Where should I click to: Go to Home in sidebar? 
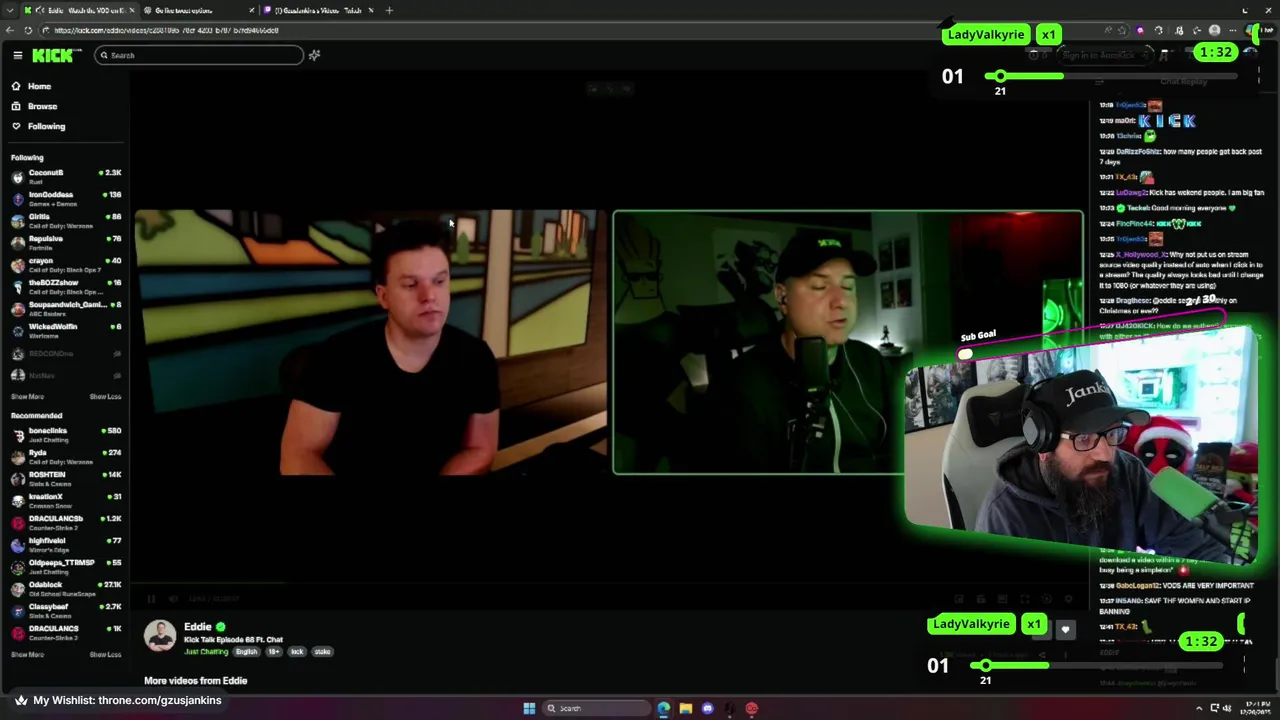point(39,86)
